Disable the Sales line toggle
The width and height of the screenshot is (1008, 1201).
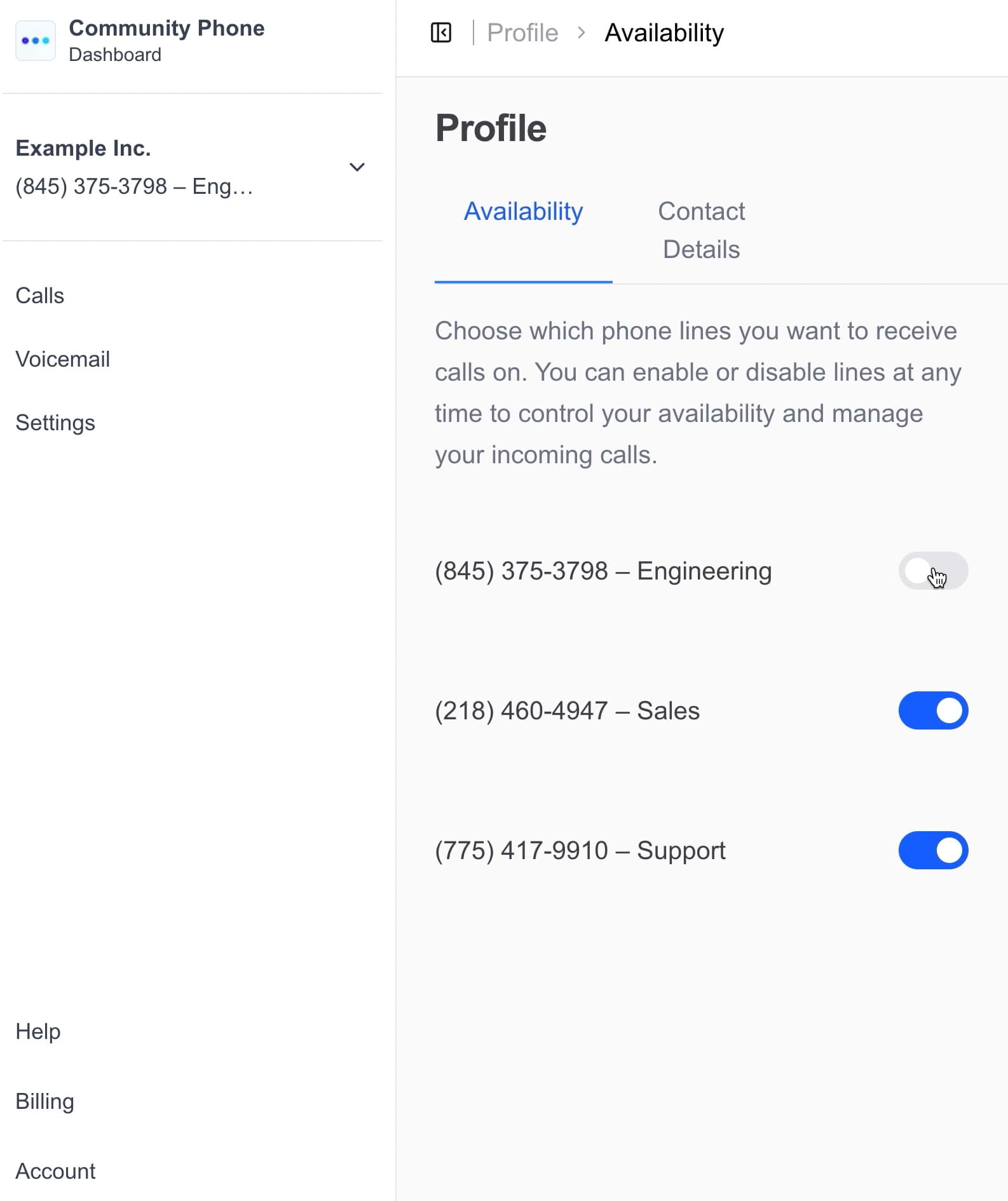933,710
